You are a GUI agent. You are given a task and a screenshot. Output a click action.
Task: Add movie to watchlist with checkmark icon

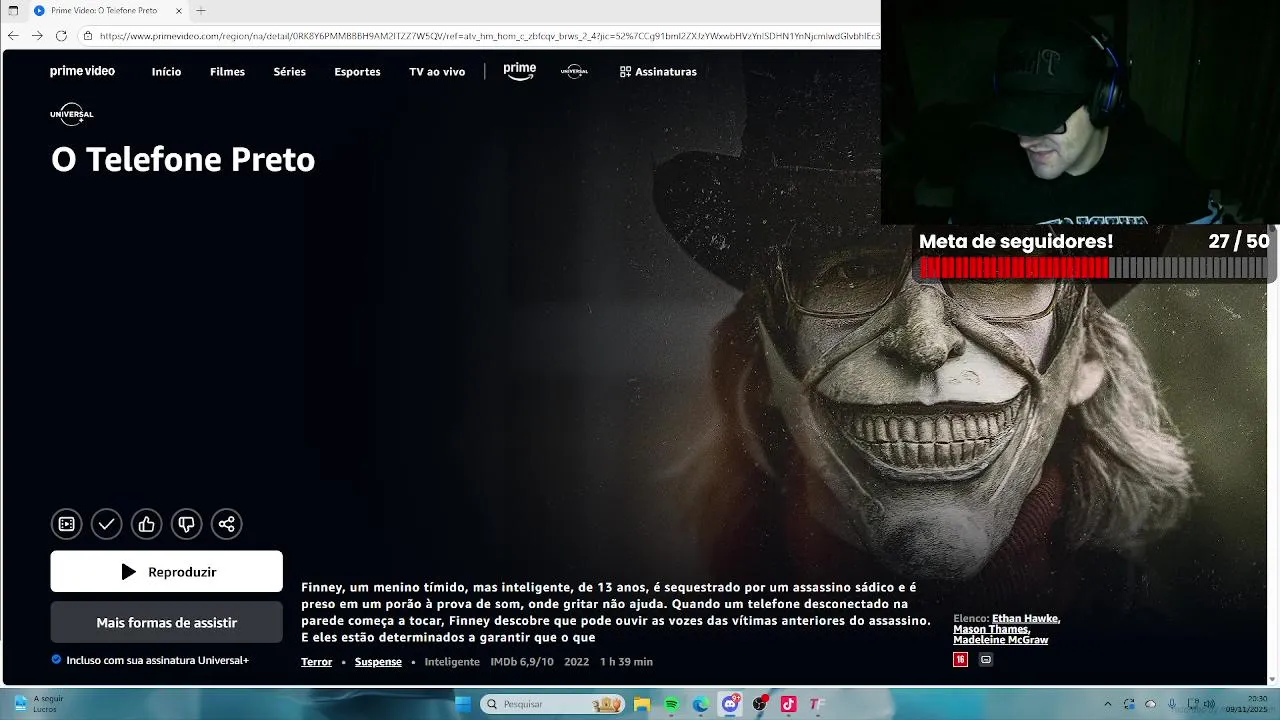coord(107,524)
